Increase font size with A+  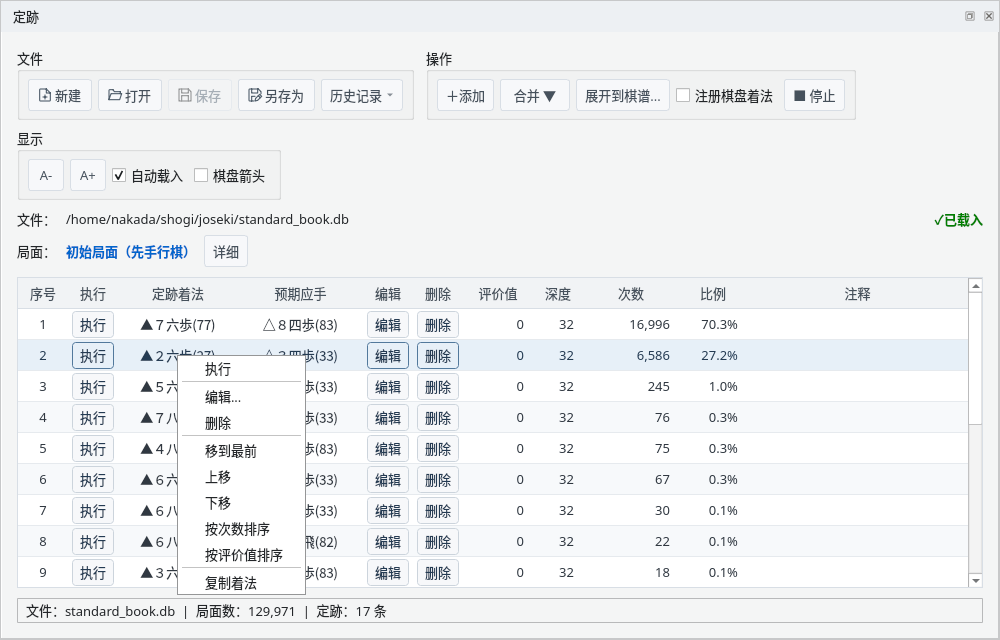(87, 175)
